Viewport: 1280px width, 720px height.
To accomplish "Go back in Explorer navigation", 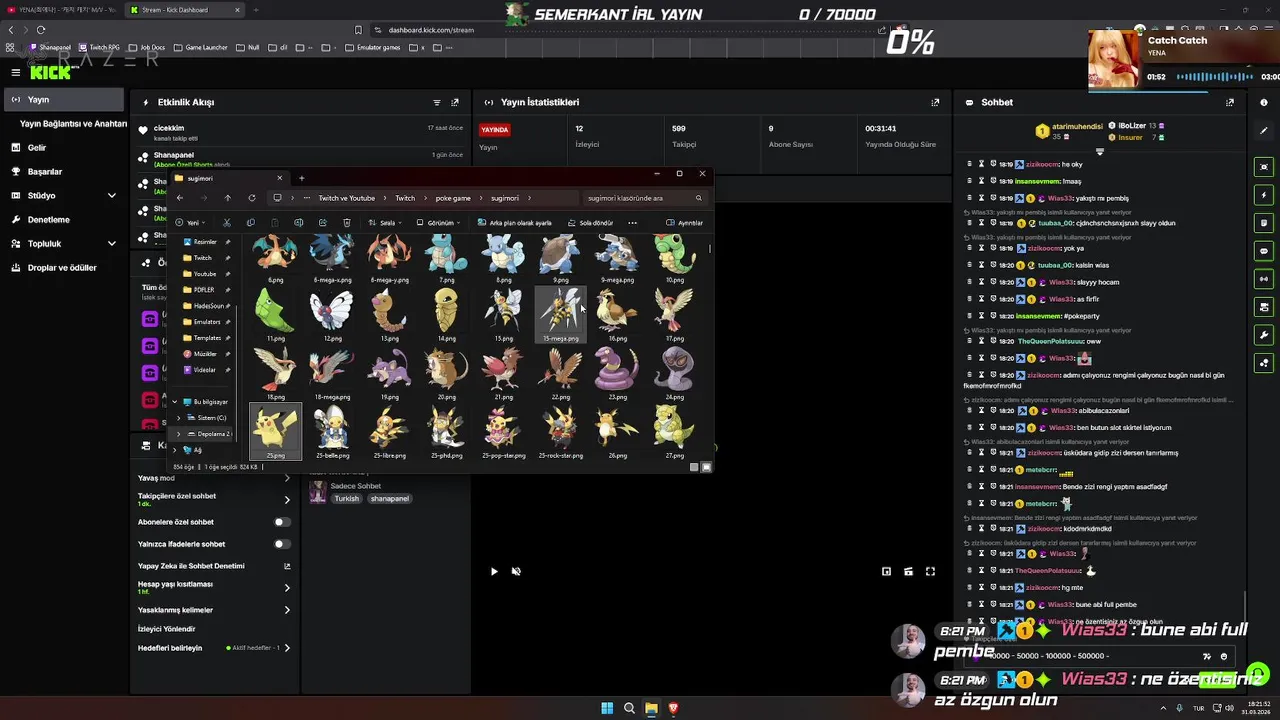I will 180,198.
